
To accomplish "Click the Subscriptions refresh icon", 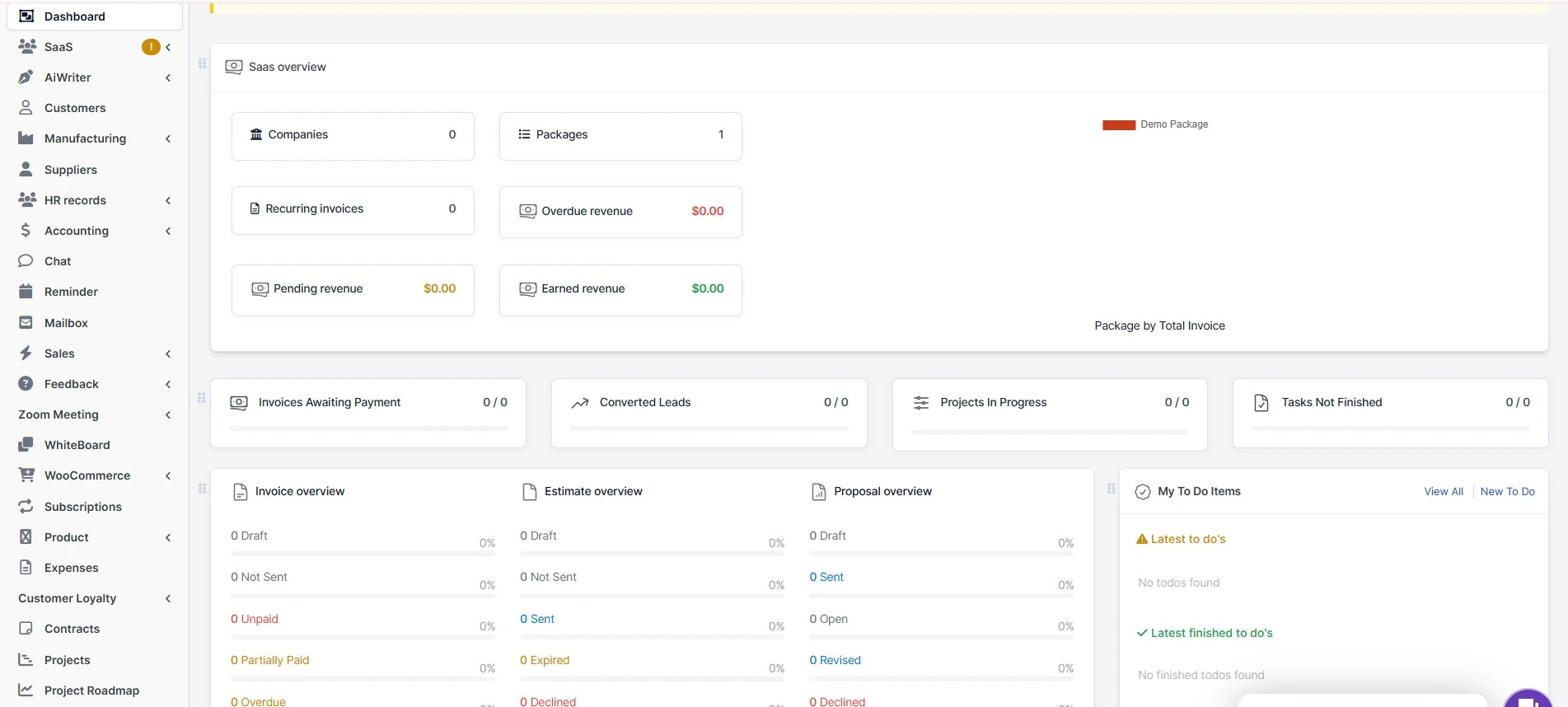I will coord(26,507).
